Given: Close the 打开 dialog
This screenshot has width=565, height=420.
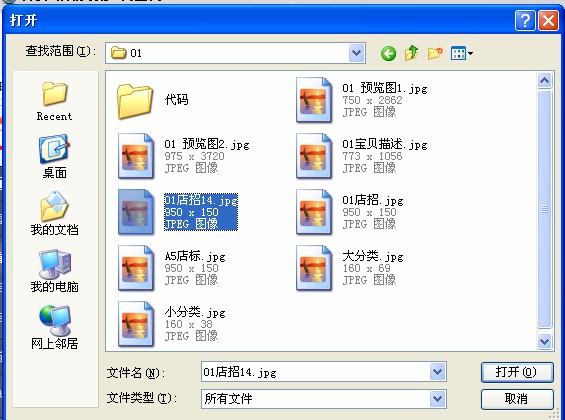Looking at the screenshot, I should 548,21.
